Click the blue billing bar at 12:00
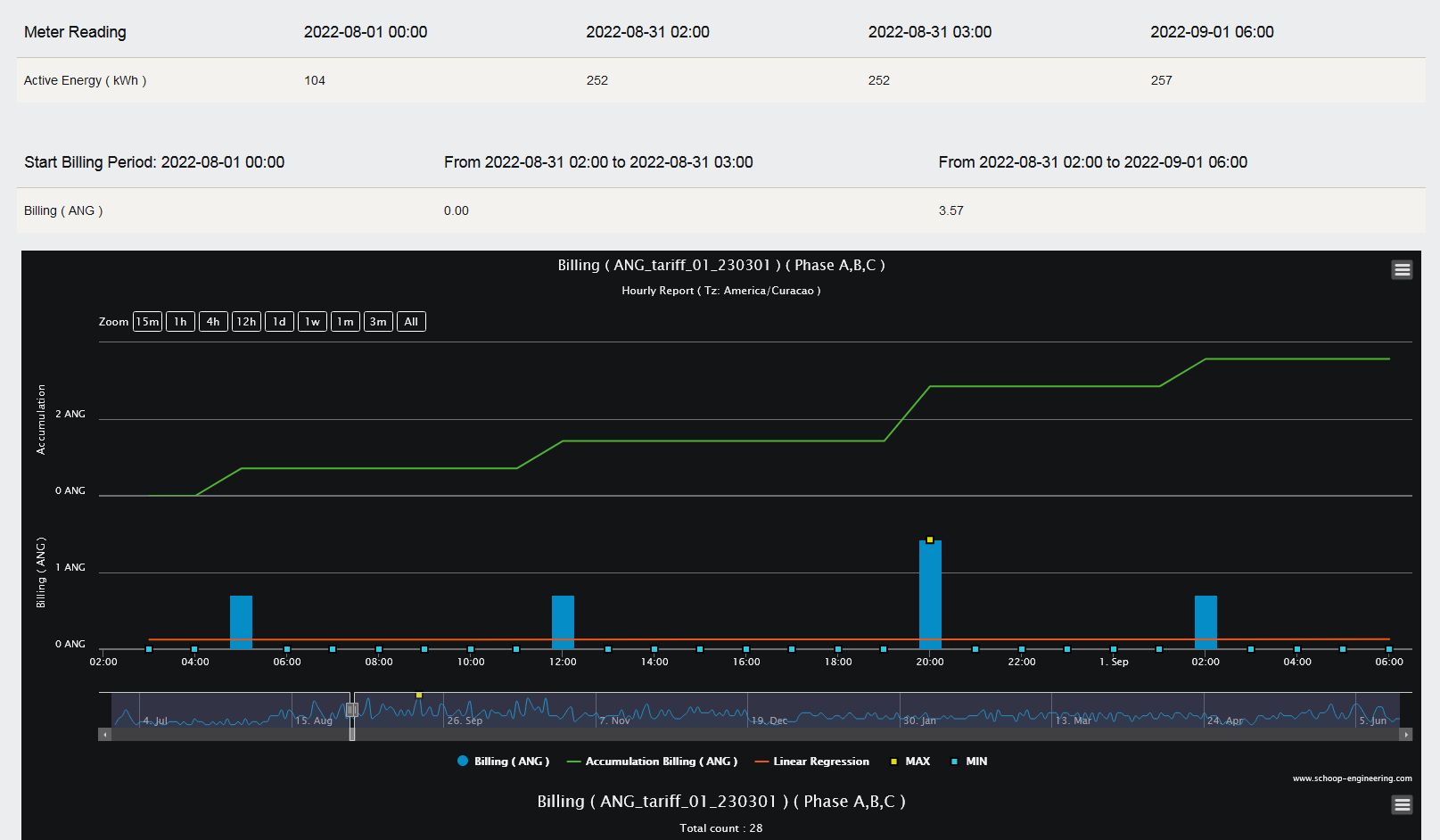 563,622
